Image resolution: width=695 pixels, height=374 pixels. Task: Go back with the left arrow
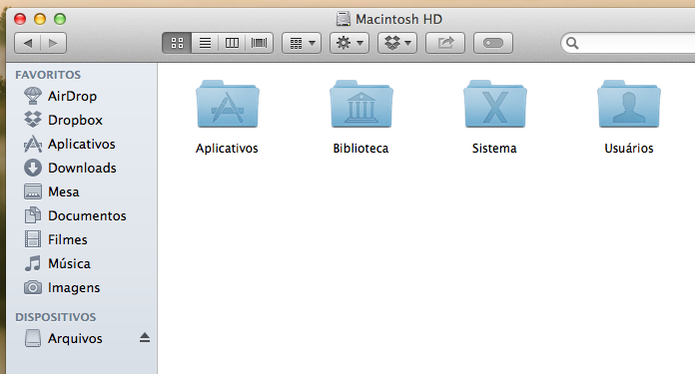[27, 43]
